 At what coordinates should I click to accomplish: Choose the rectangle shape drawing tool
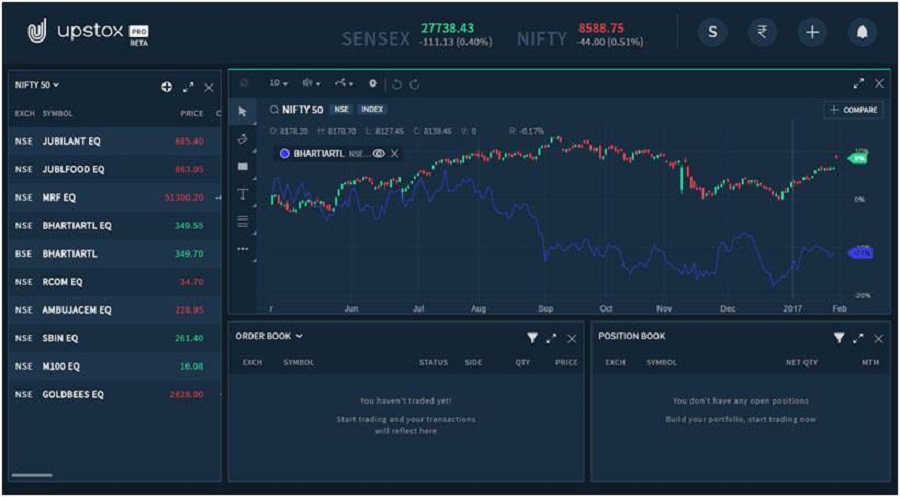[242, 166]
